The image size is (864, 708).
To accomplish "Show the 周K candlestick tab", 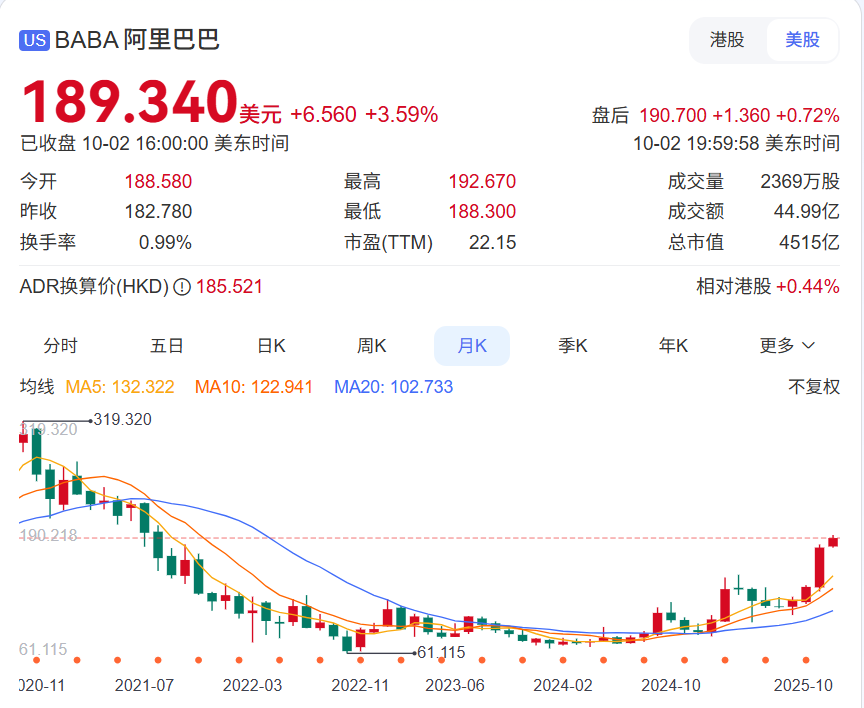I will tap(372, 346).
